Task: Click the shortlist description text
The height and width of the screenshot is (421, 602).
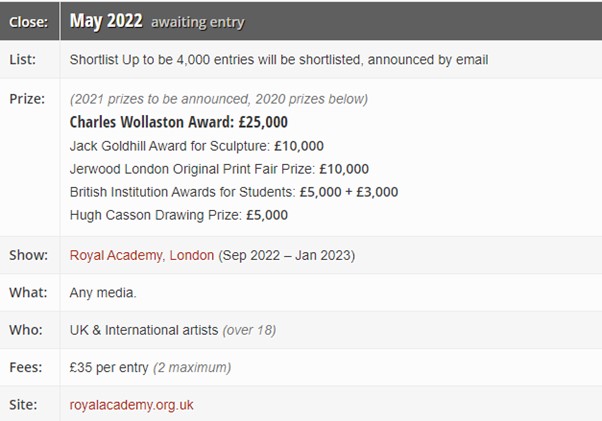Action: [x=279, y=60]
